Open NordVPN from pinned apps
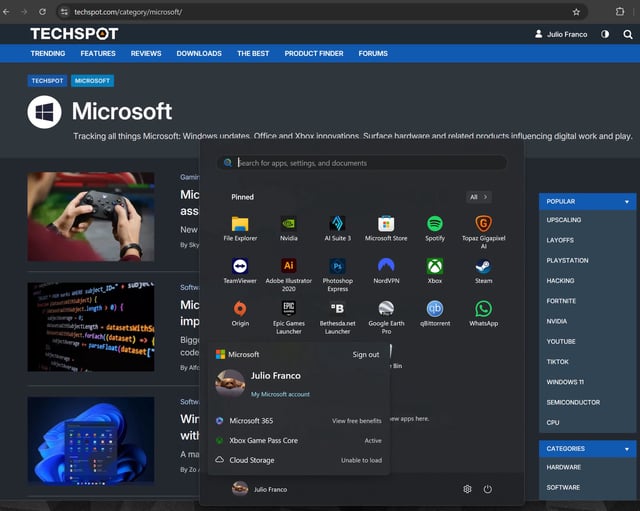640x511 pixels. pyautogui.click(x=386, y=271)
